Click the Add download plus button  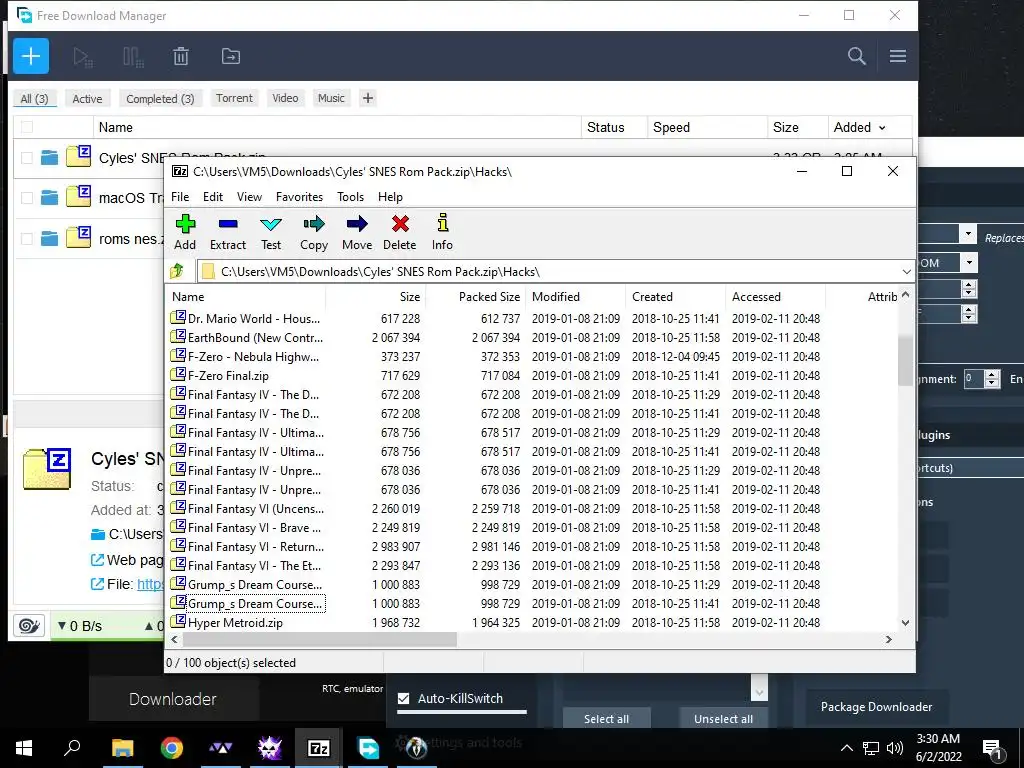pos(31,56)
